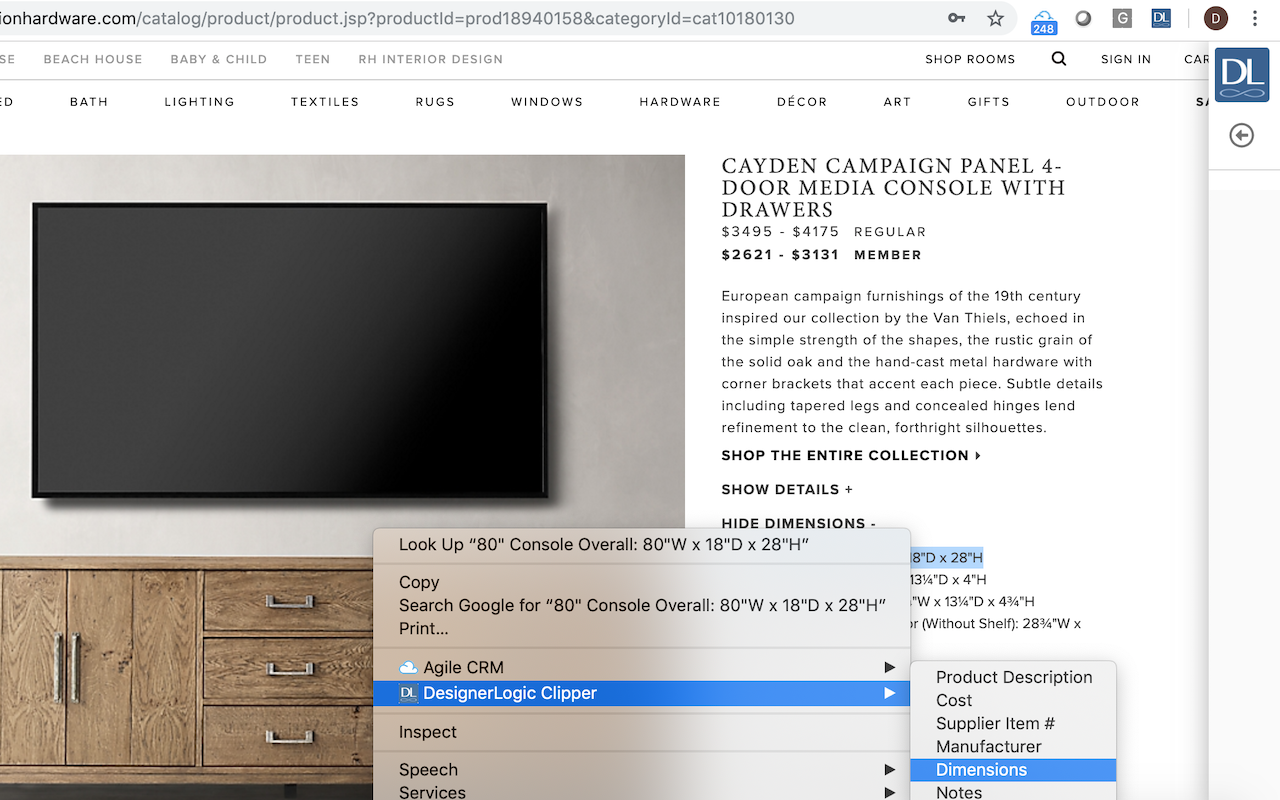1280x800 pixels.
Task: Open the OUTDOOR category
Action: [x=1103, y=102]
